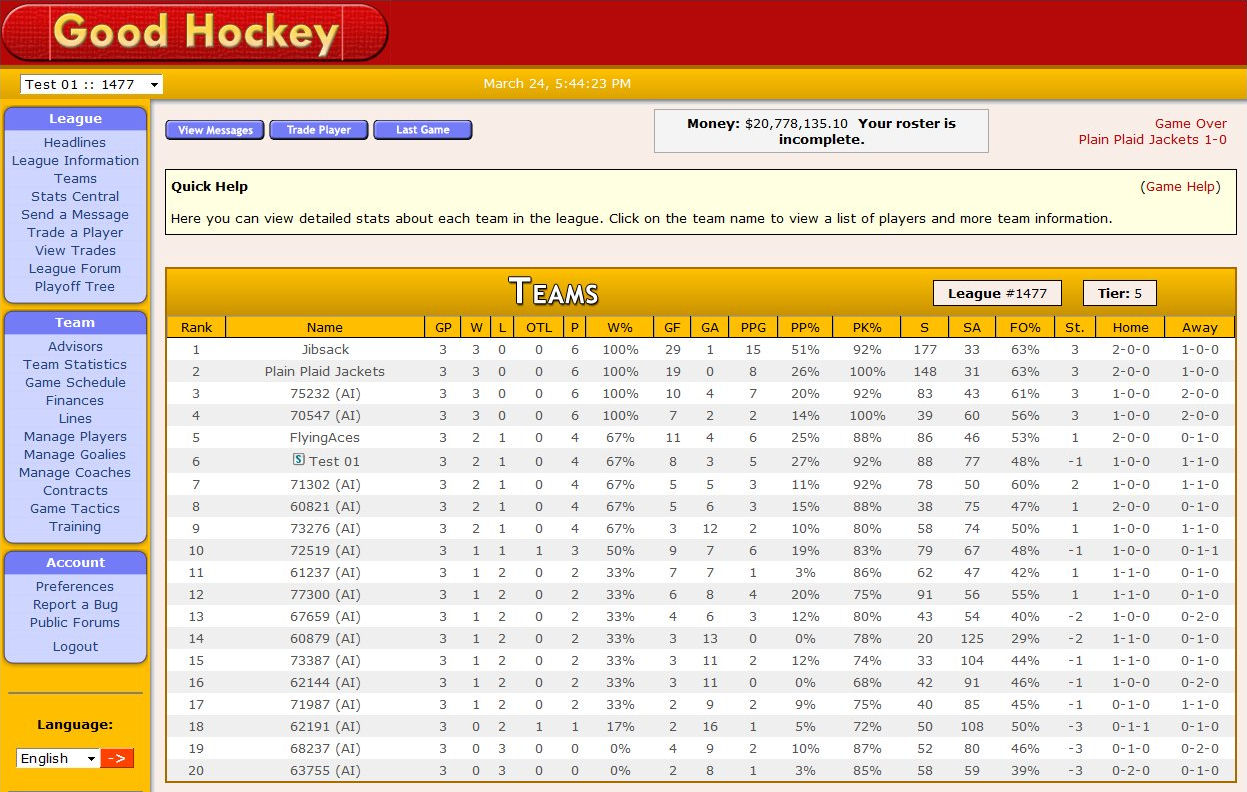The width and height of the screenshot is (1247, 792).
Task: Open Lines in the Team menu
Action: point(75,419)
